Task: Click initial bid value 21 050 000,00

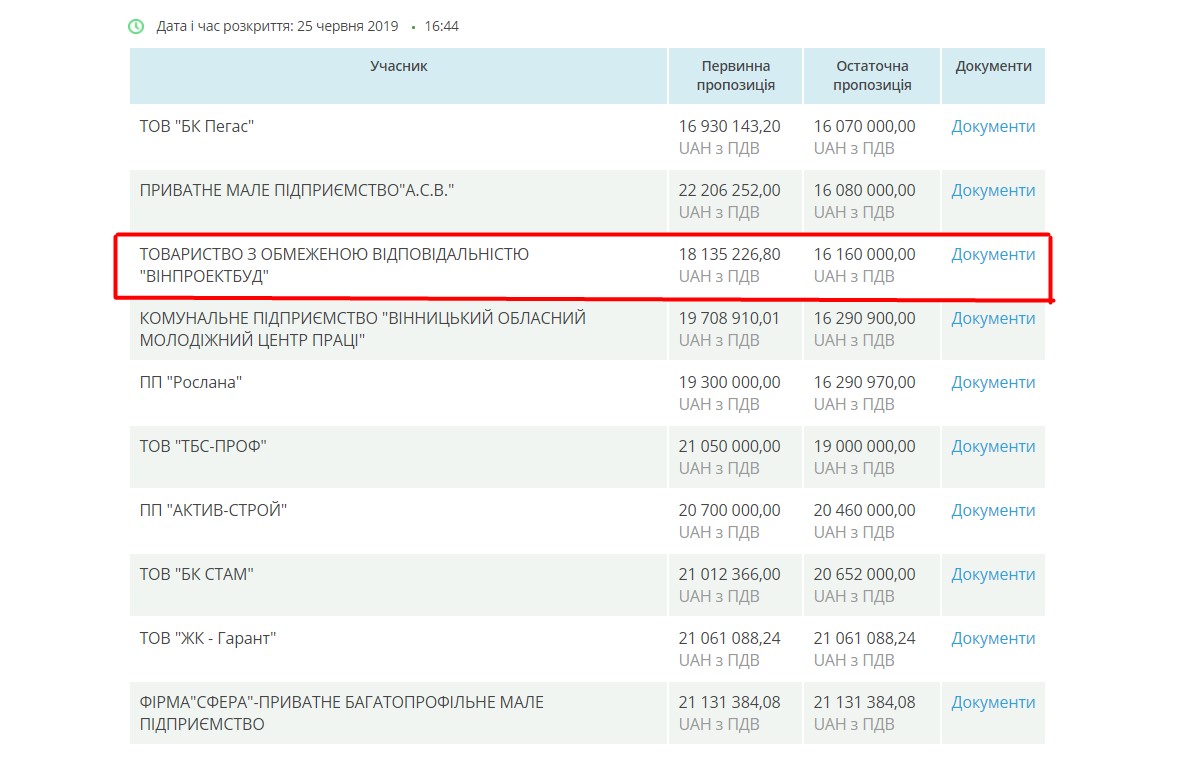Action: point(730,447)
